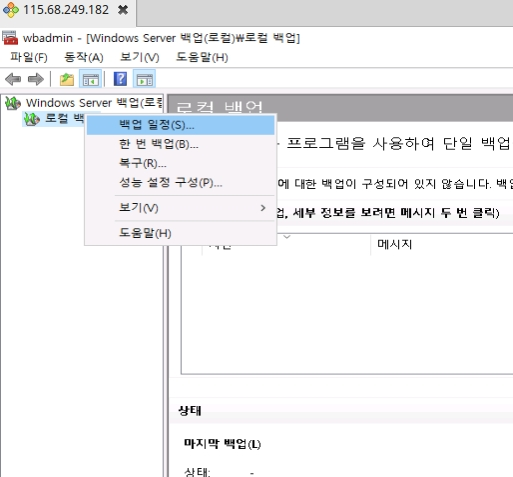
Task: Open the blue Help question mark icon
Action: click(120, 79)
